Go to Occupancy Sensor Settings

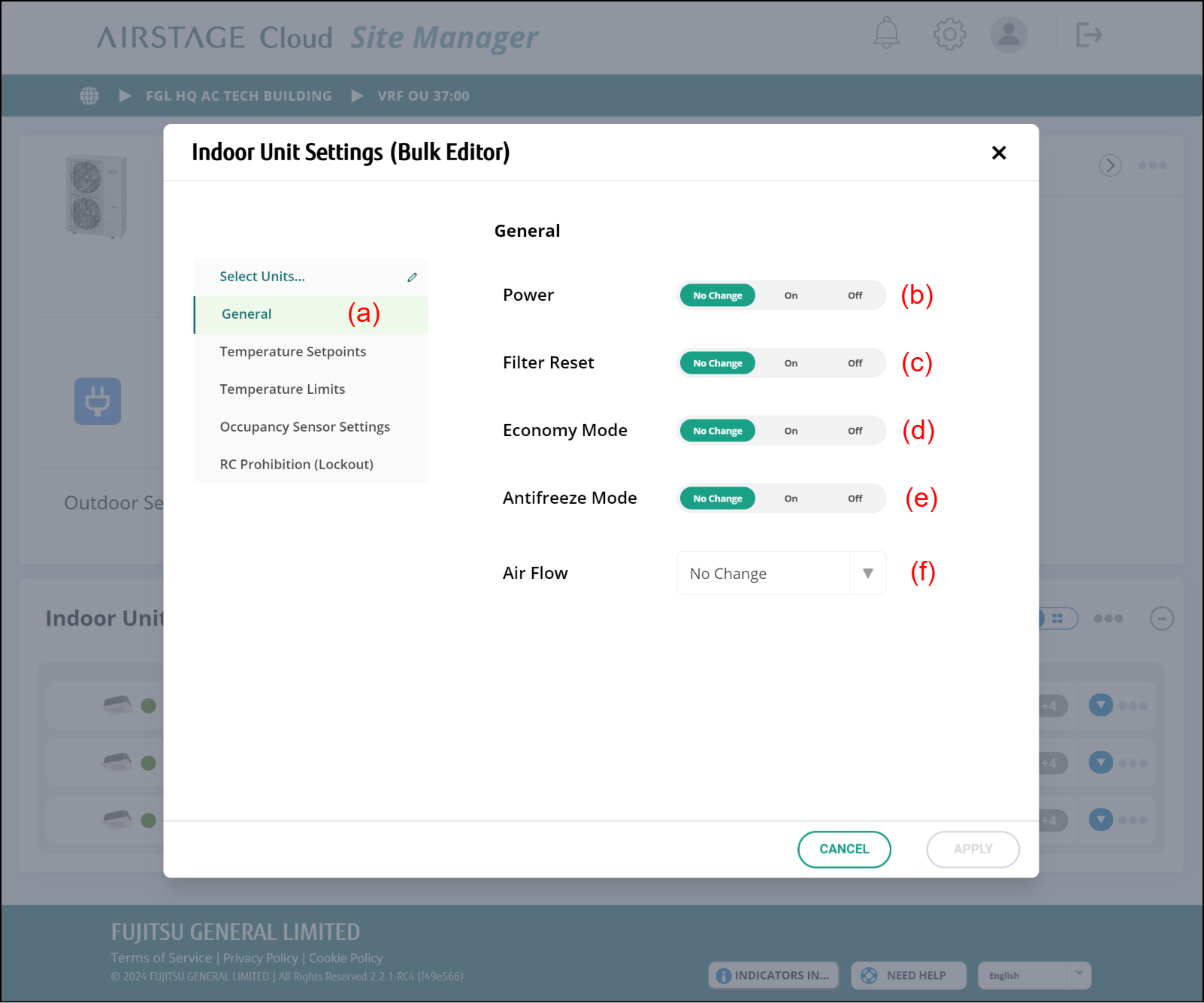click(x=304, y=427)
